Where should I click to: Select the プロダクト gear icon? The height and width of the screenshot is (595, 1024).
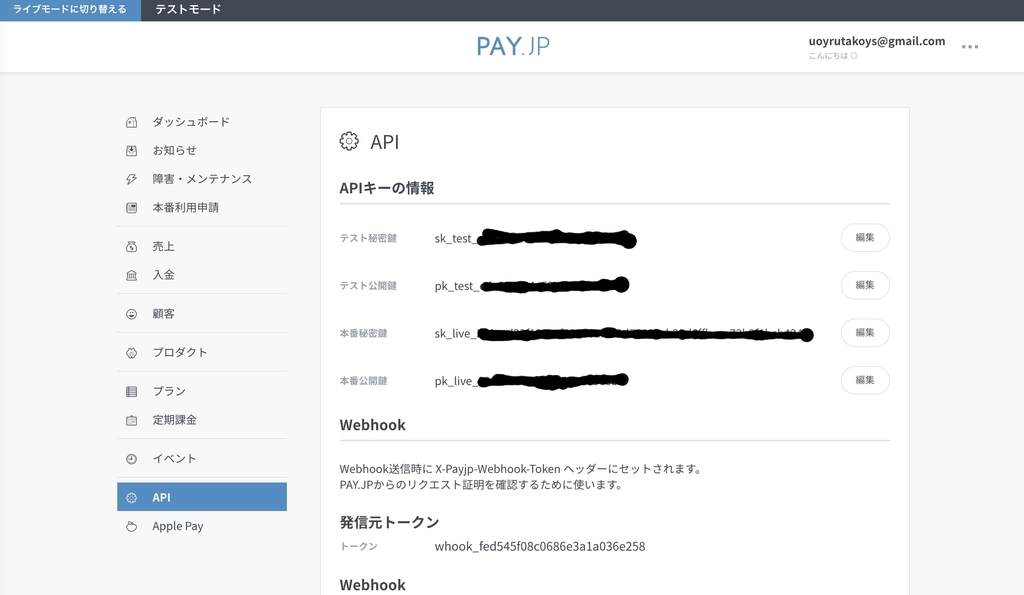click(x=130, y=351)
